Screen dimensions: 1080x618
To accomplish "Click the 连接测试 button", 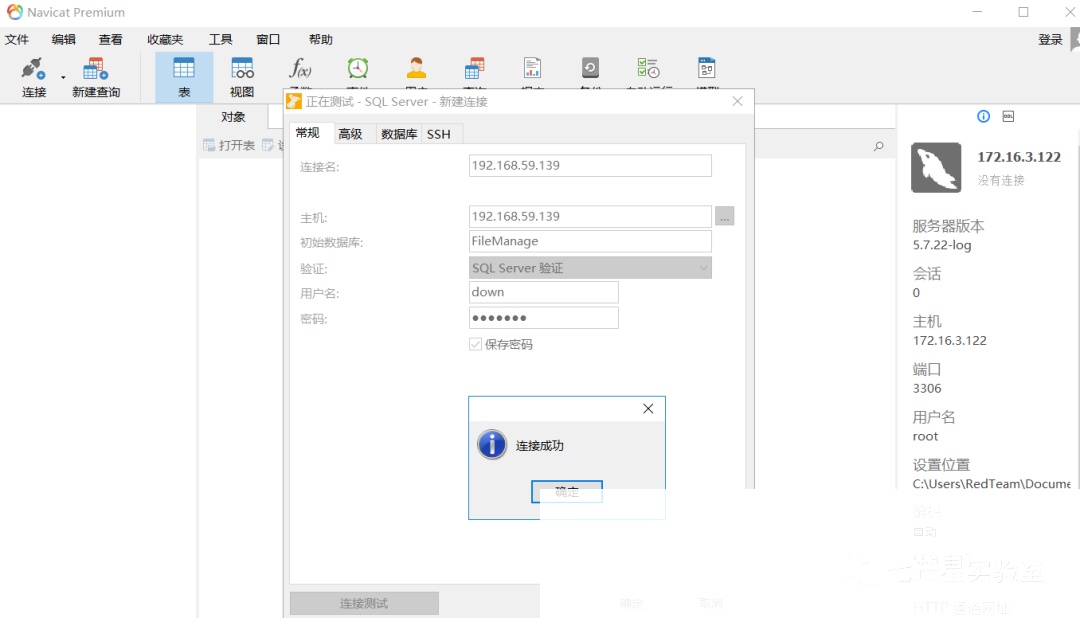I will pos(364,603).
